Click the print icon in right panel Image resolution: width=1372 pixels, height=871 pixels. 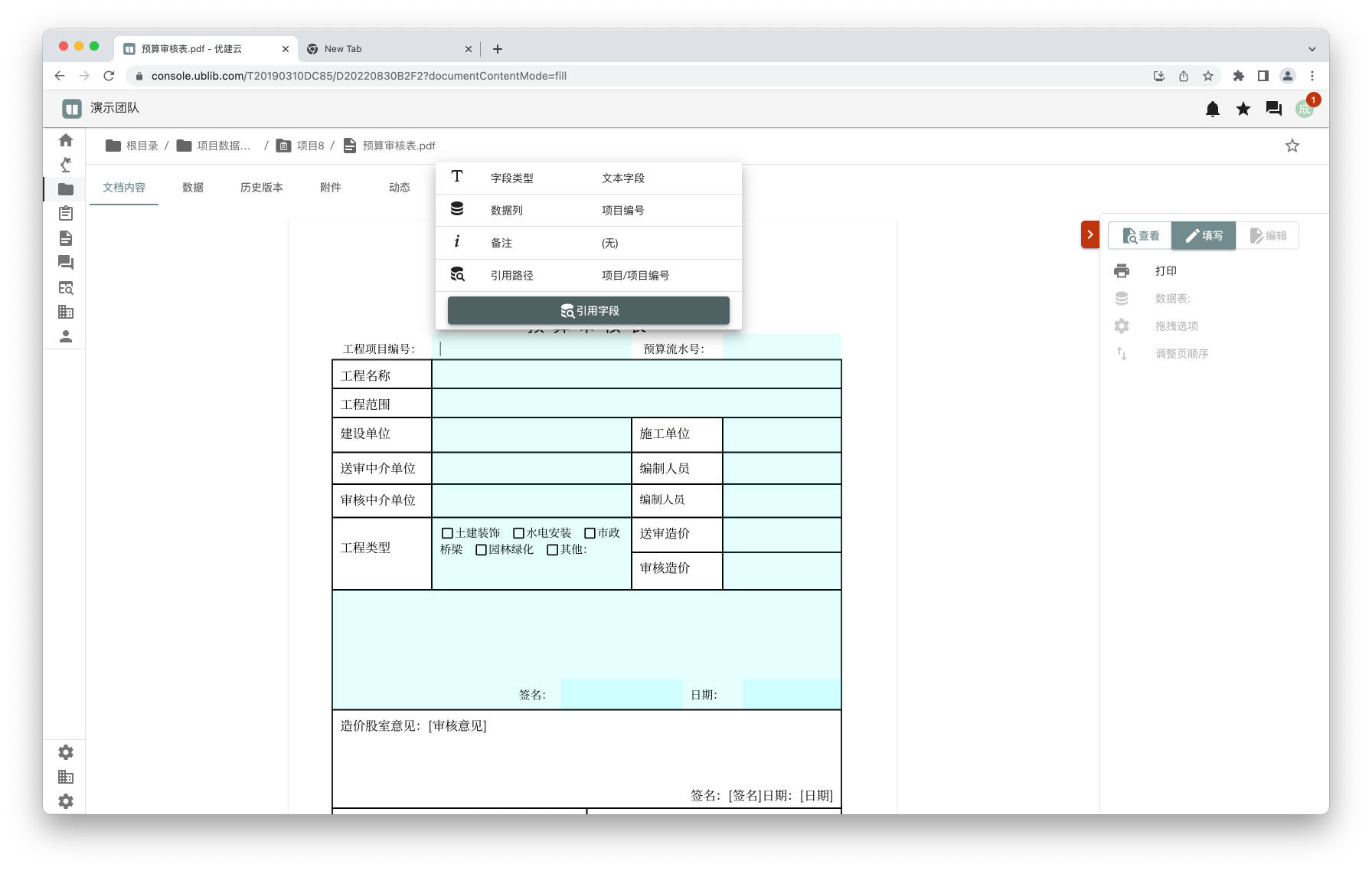tap(1122, 270)
